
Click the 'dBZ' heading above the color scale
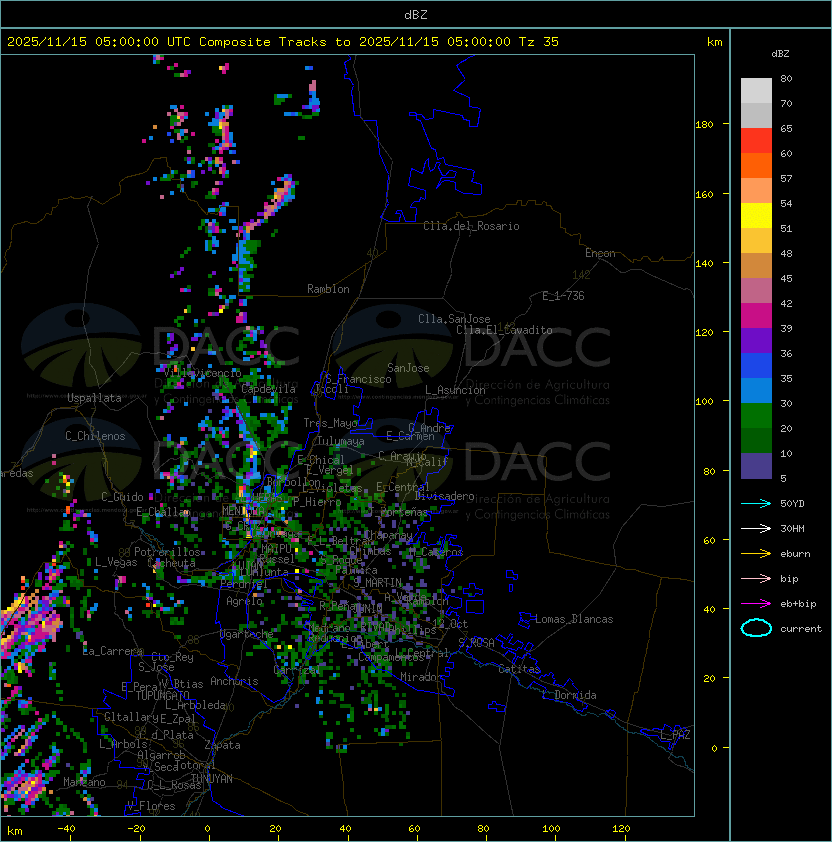coord(780,54)
